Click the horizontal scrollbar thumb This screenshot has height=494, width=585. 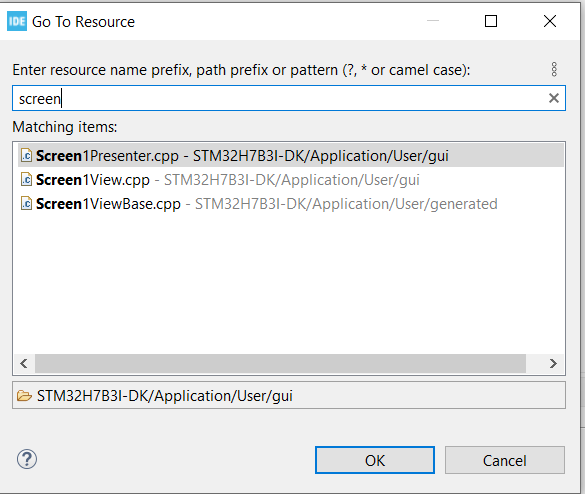pos(281,363)
